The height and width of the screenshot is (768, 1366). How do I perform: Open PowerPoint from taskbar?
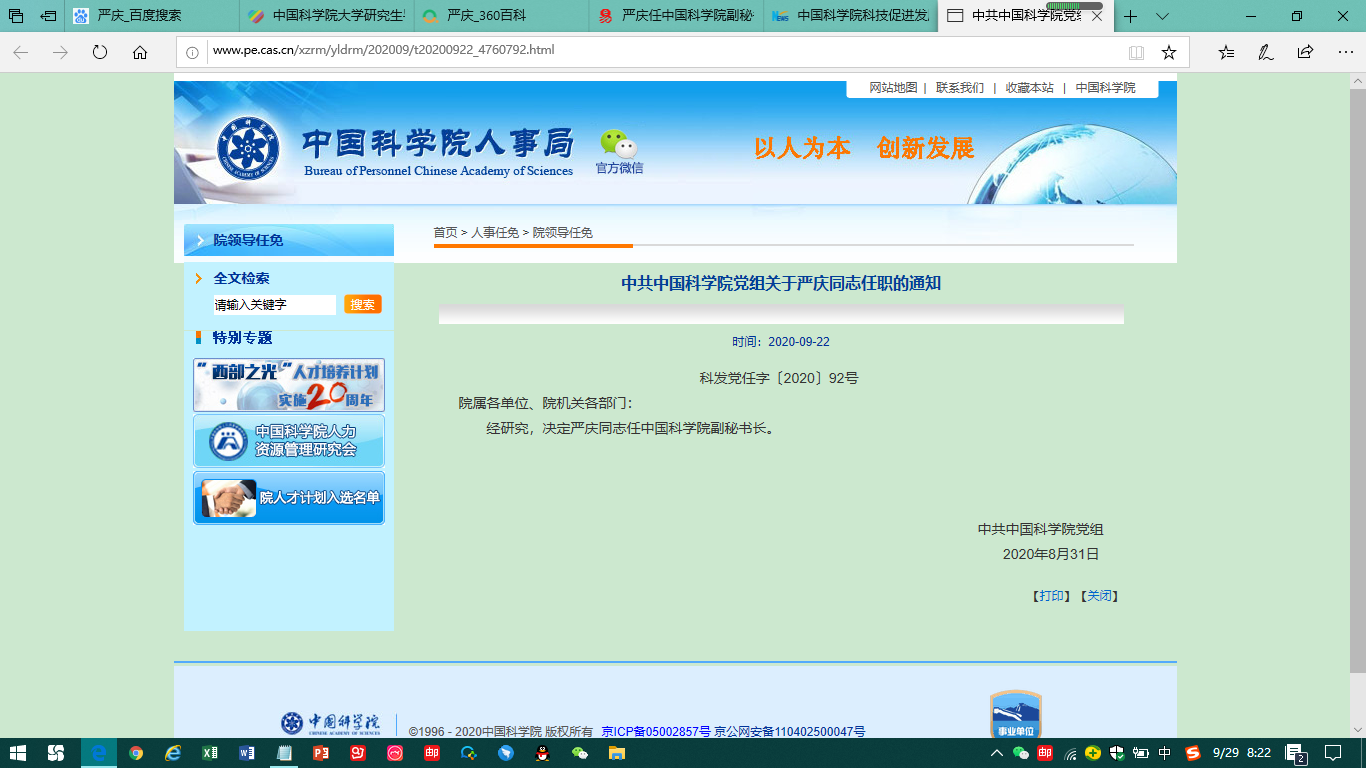click(321, 753)
